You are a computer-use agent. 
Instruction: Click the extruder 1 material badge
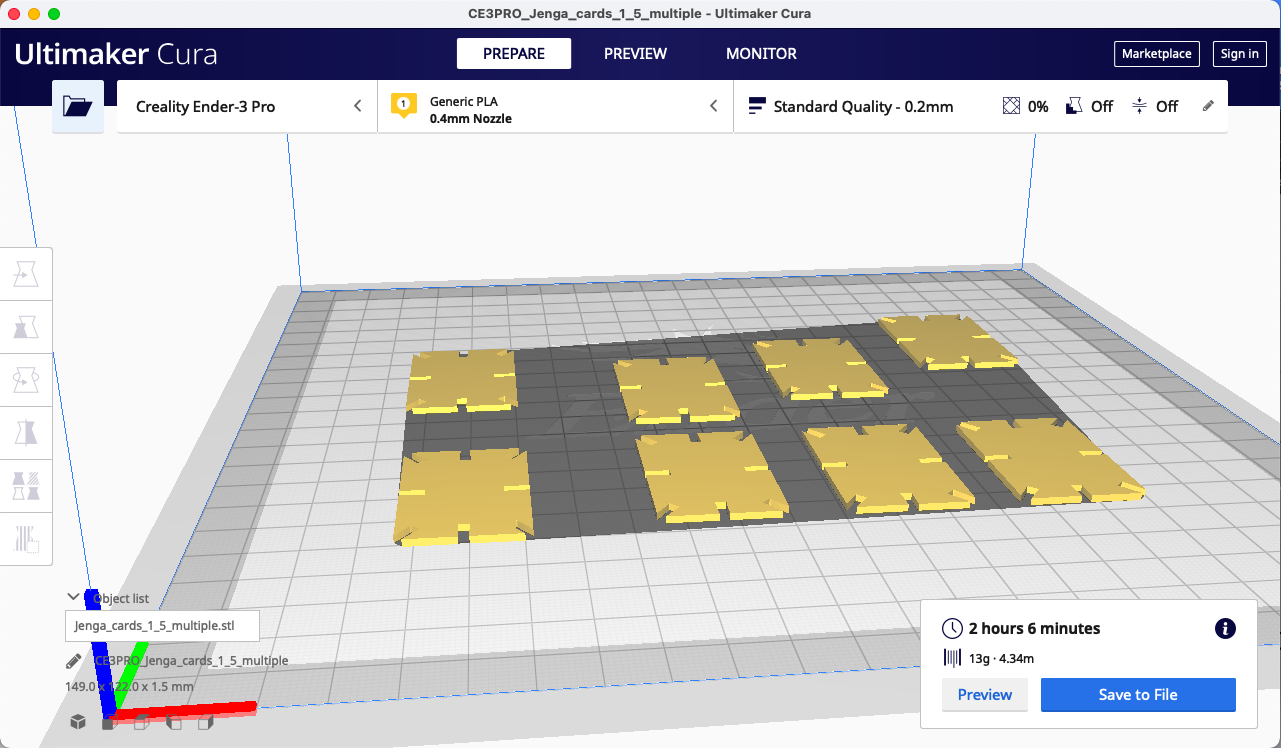[403, 105]
